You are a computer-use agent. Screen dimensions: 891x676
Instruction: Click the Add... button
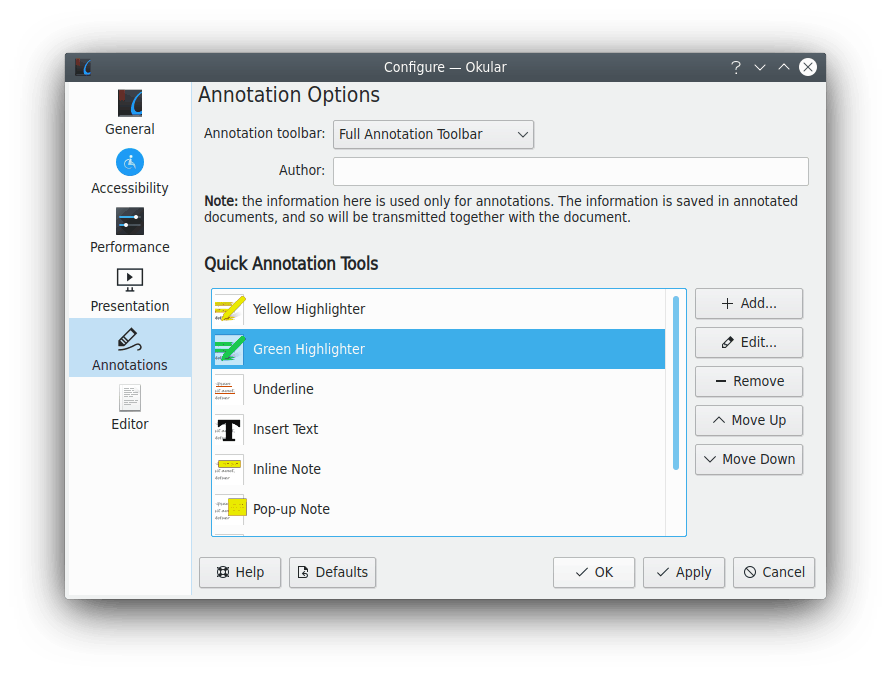(748, 303)
